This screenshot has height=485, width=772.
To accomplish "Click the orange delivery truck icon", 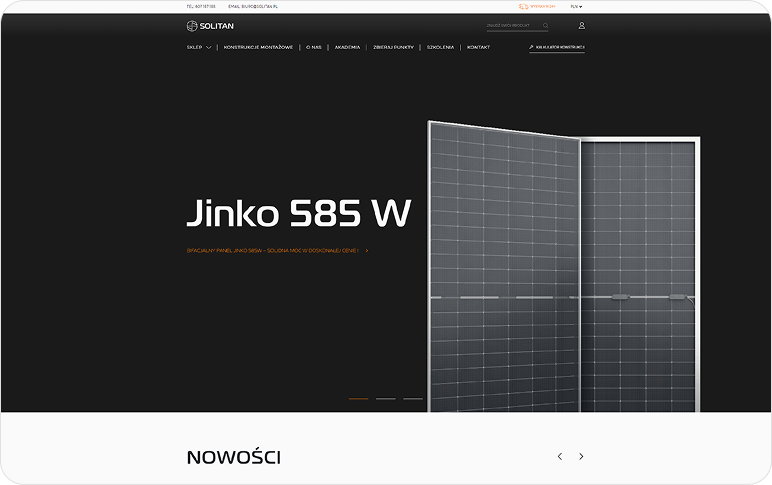I will pyautogui.click(x=523, y=6).
